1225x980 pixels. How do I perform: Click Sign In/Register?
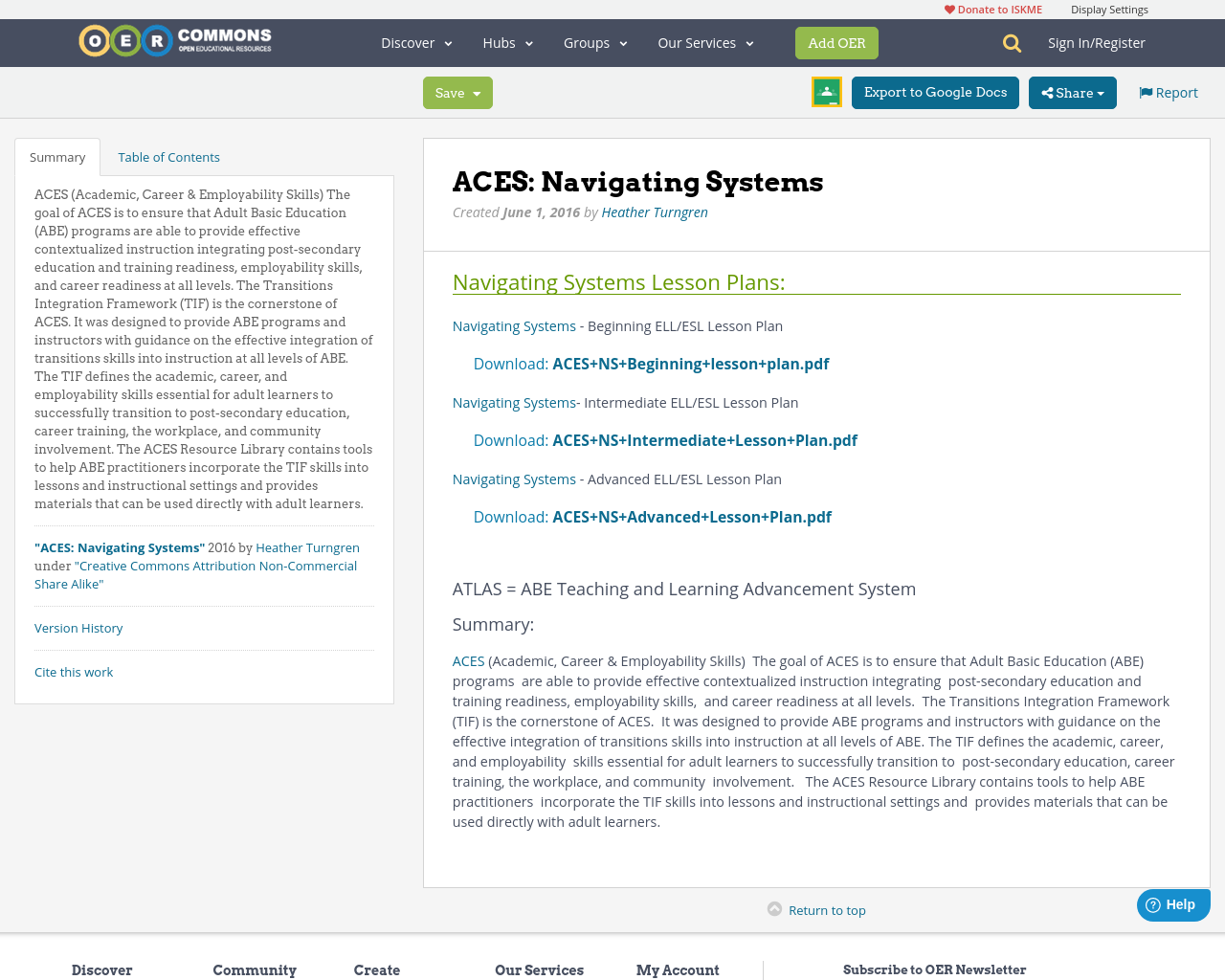coord(1097,41)
